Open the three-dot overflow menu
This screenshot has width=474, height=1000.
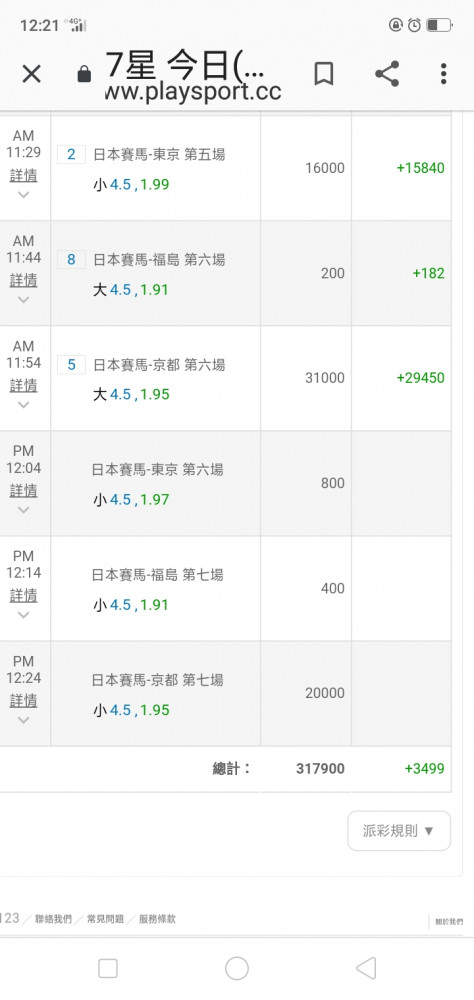click(x=443, y=74)
